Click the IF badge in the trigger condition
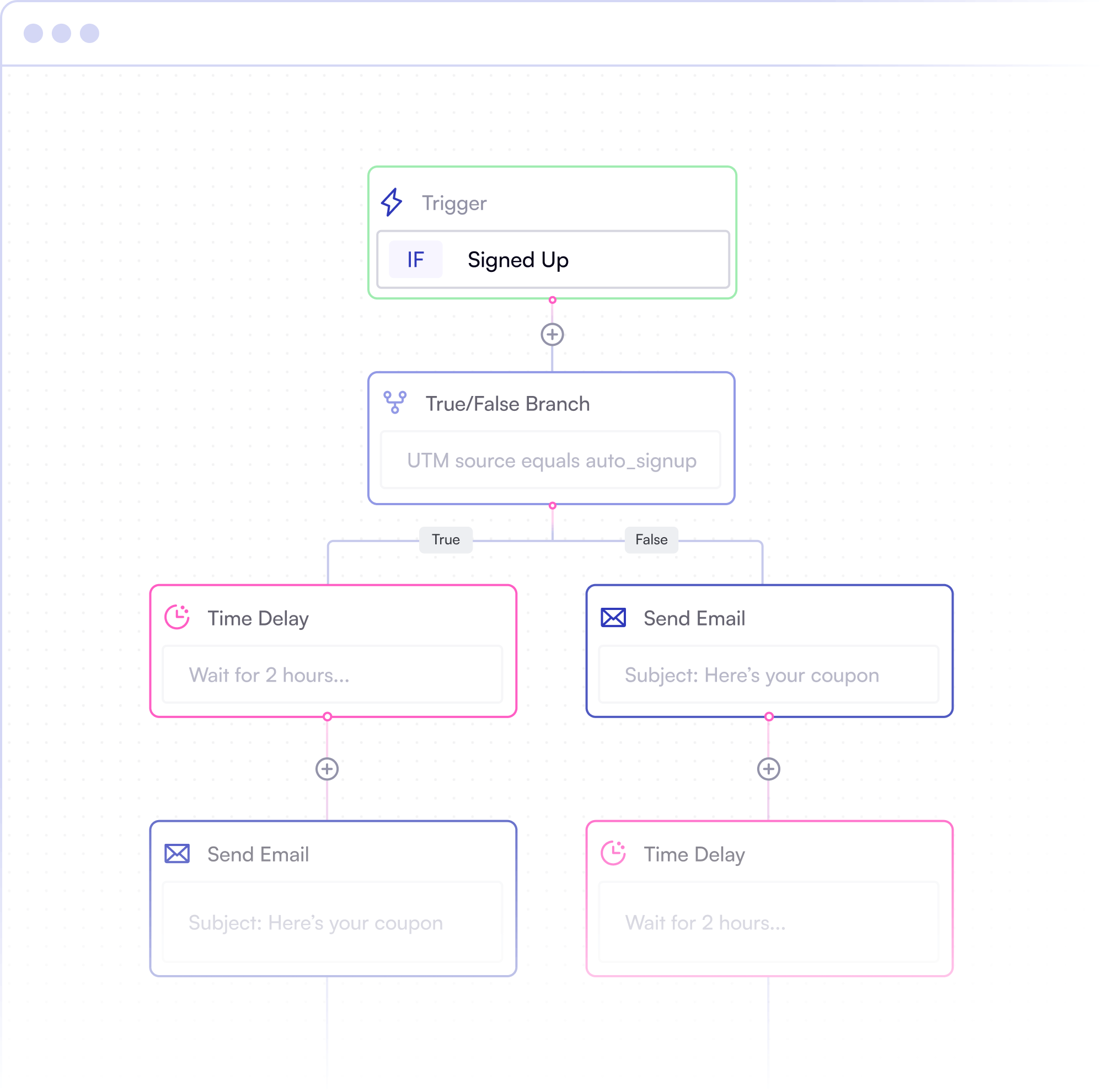 [x=416, y=260]
